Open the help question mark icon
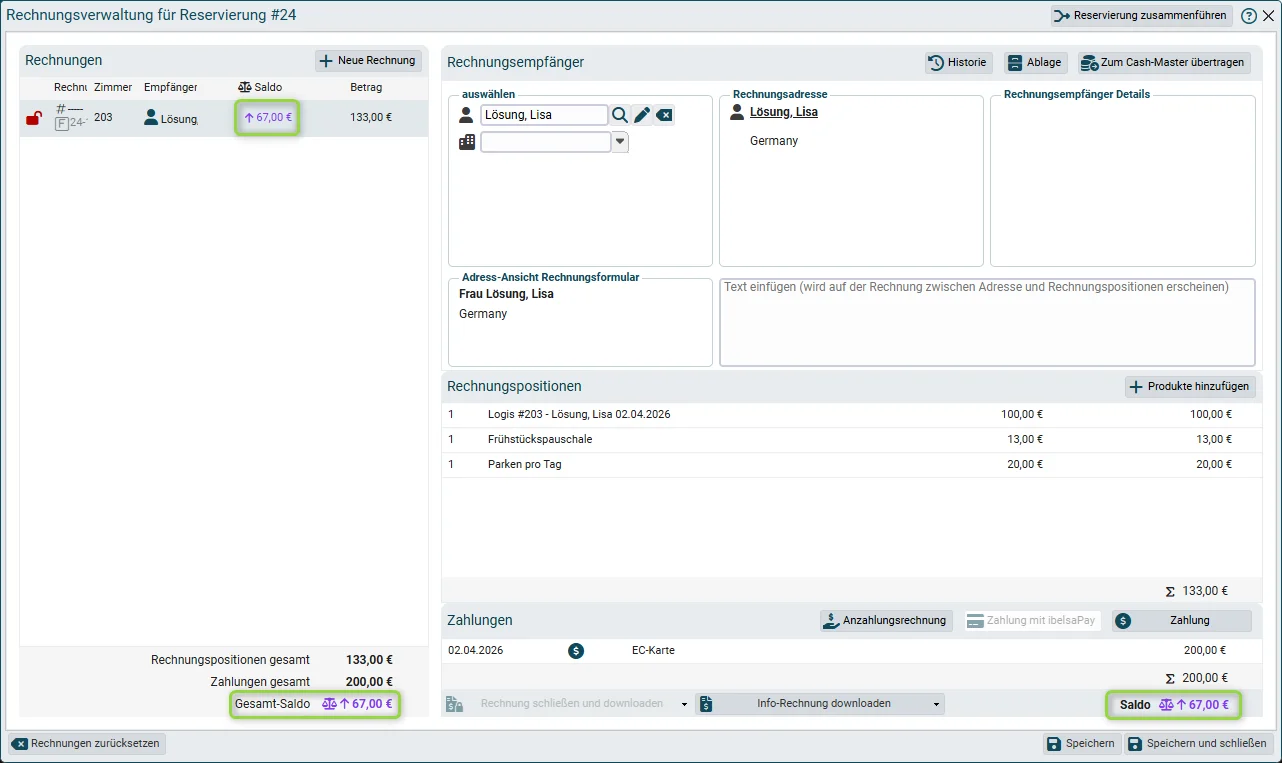Screen dimensions: 1282x763 click(1249, 16)
